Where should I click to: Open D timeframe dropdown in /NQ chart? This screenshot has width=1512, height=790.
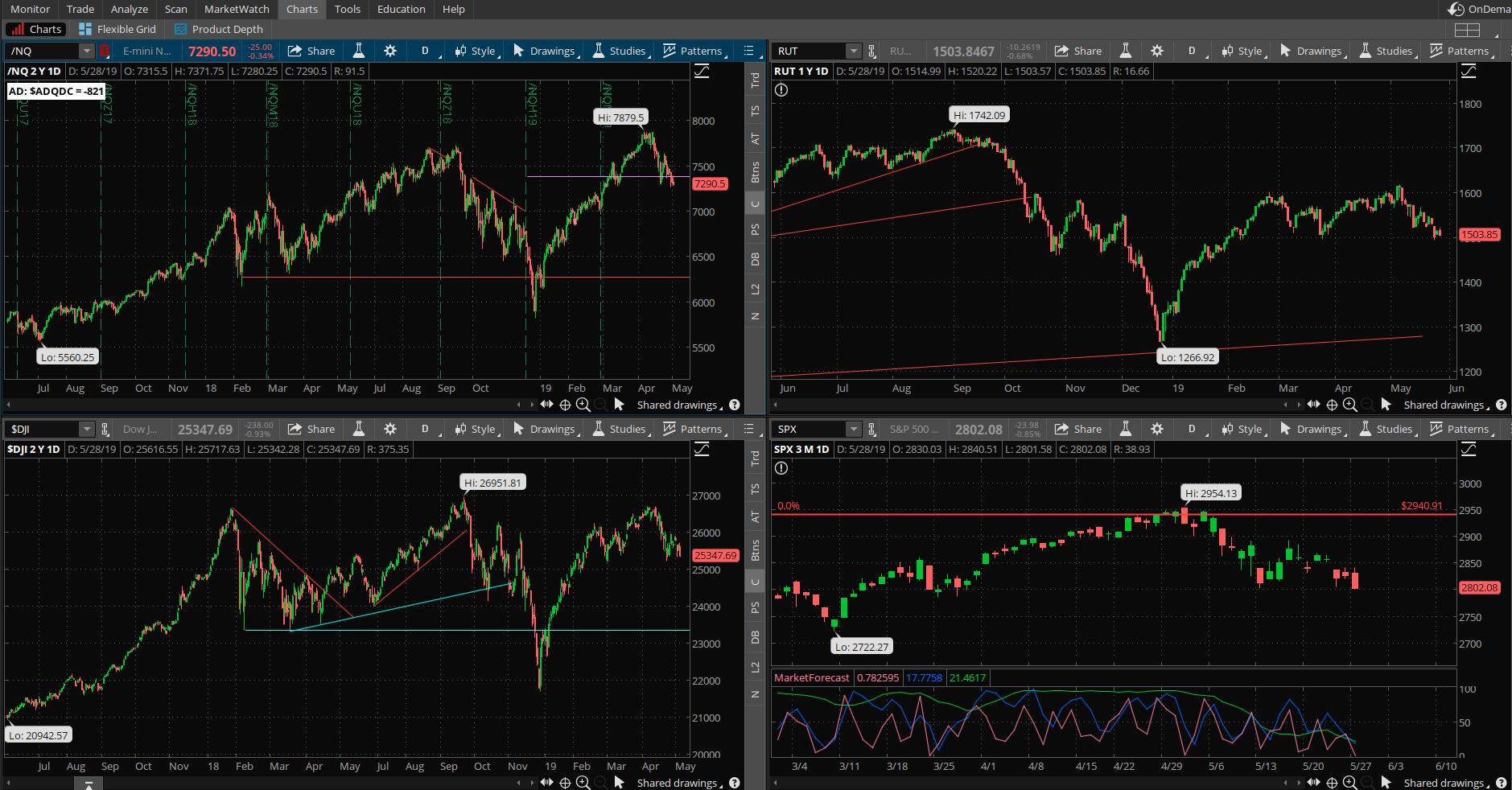click(x=426, y=51)
